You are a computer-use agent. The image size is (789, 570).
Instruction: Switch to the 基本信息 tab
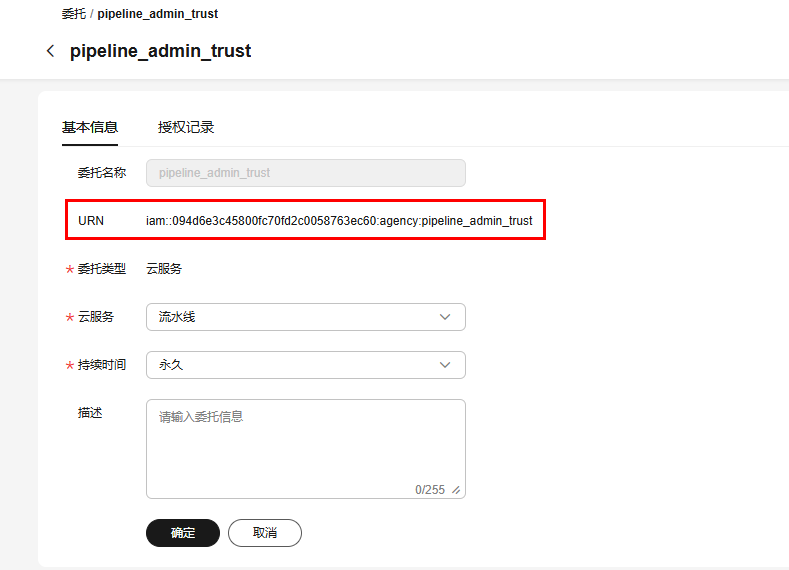coord(90,127)
